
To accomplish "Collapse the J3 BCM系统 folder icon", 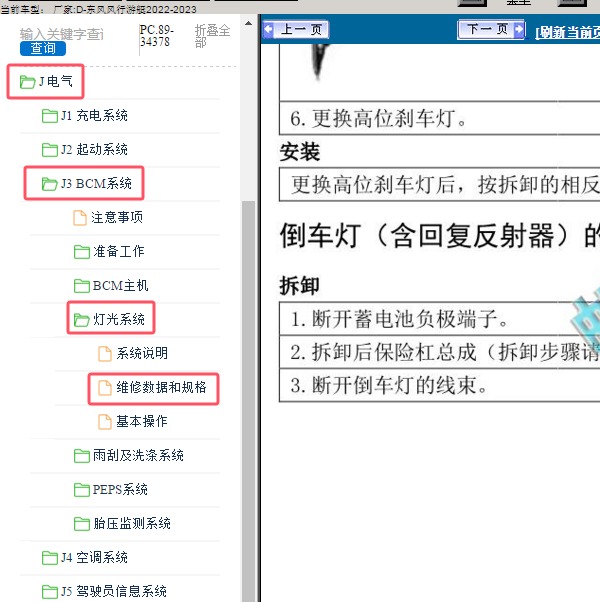I will click(50, 184).
